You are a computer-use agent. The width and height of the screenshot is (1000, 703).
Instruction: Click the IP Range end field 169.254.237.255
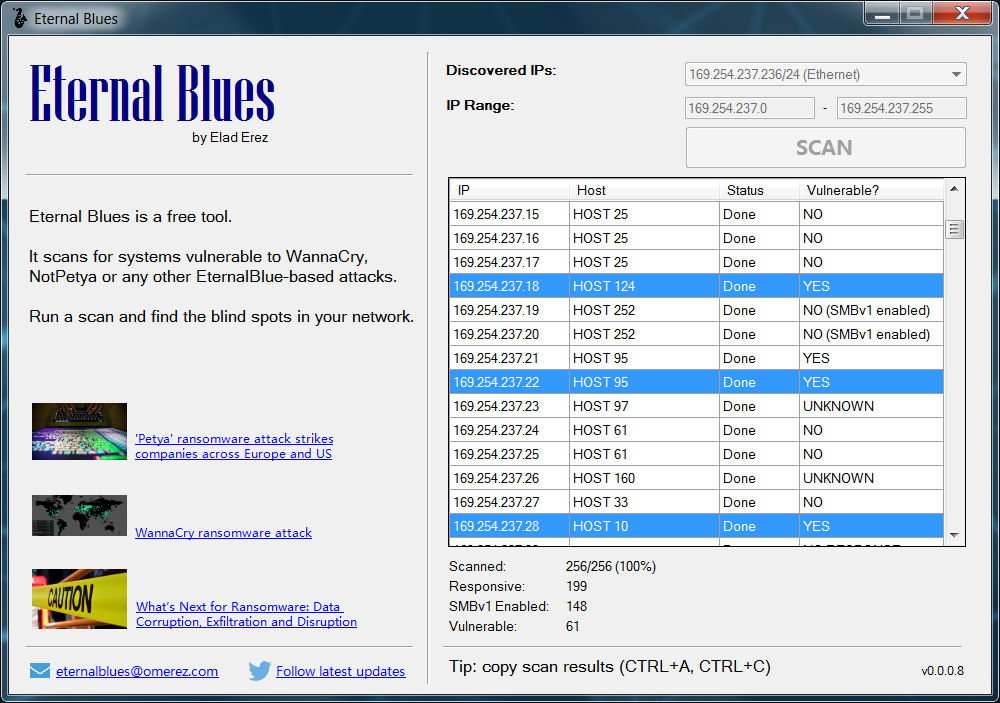click(x=901, y=108)
